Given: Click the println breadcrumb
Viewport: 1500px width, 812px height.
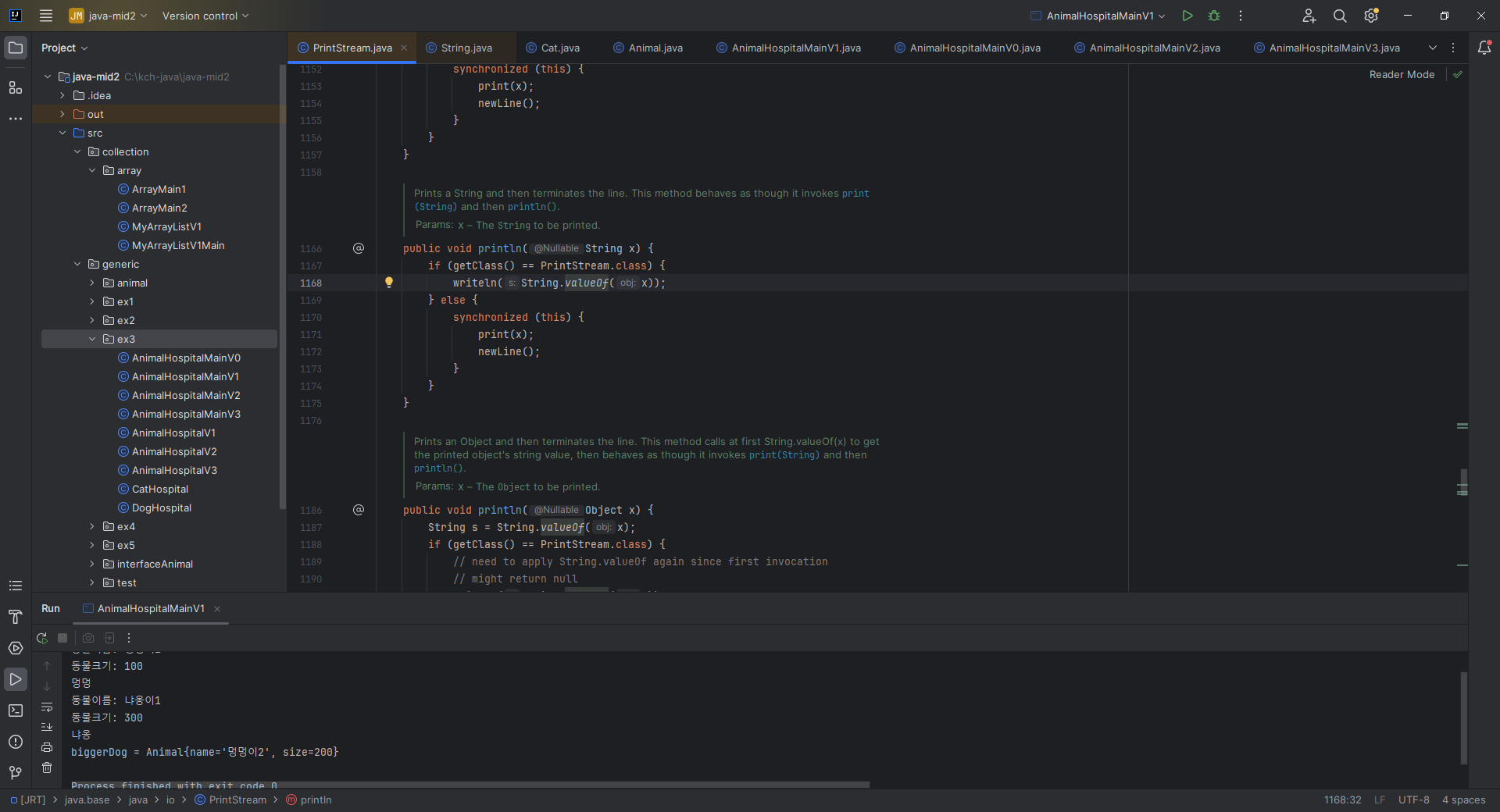Looking at the screenshot, I should point(309,800).
